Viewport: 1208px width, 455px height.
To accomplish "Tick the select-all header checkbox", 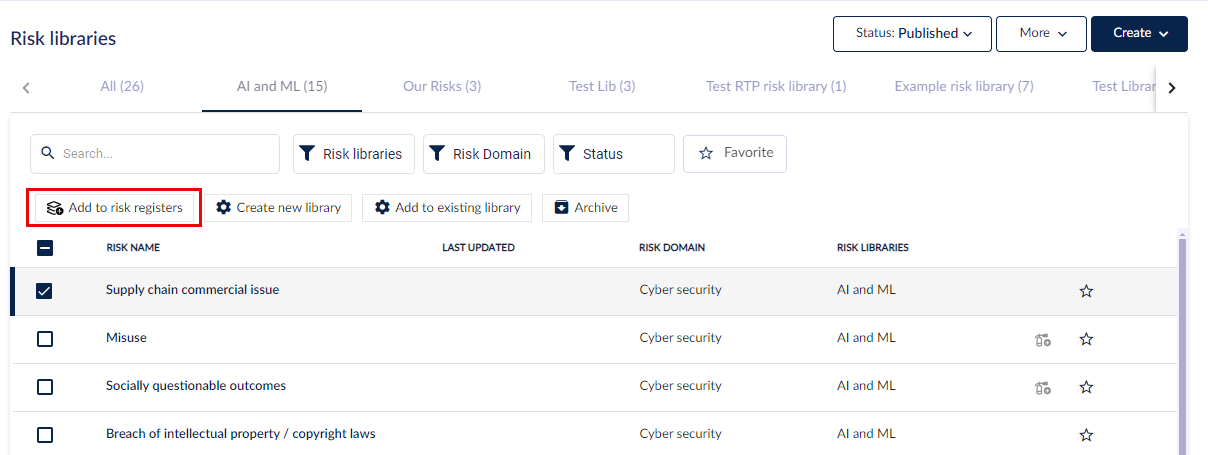I will 45,248.
